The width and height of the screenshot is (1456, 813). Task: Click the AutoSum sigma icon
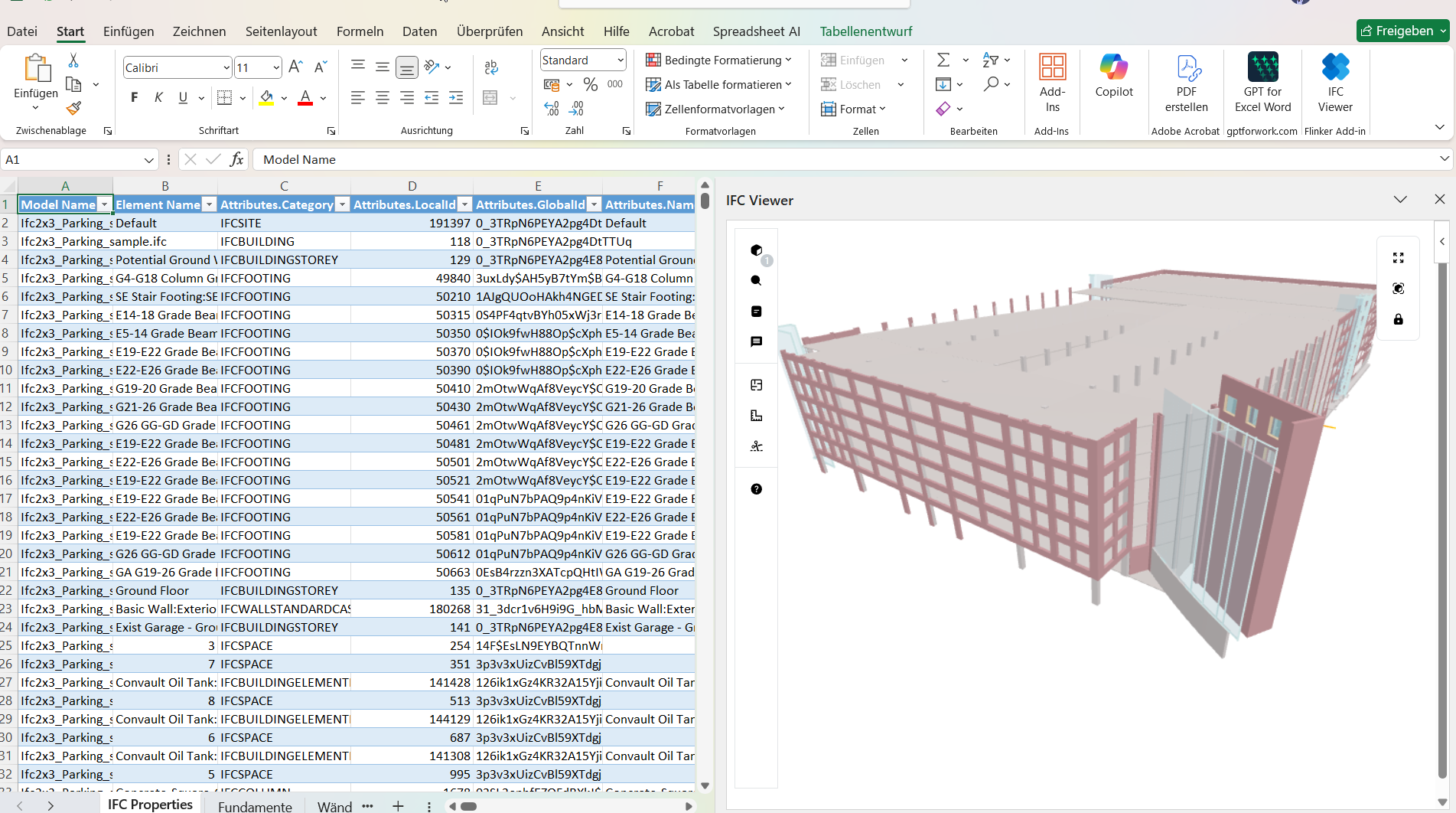[x=943, y=60]
